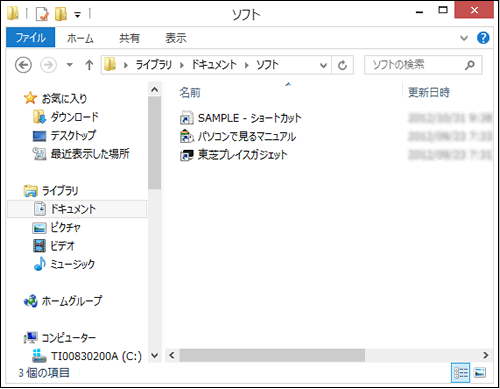Expand the ribbon with the chevron arrow
500x389 pixels.
pos(464,38)
